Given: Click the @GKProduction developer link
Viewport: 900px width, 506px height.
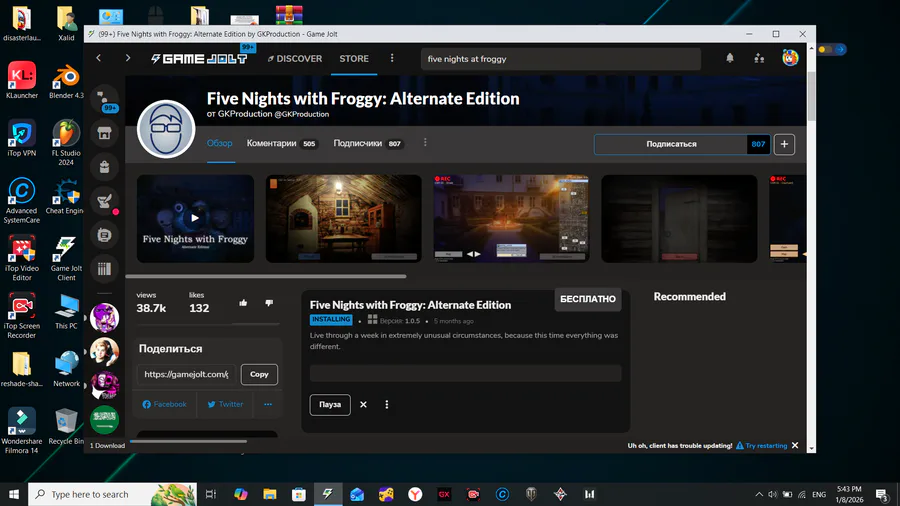Looking at the screenshot, I should tap(301, 114).
